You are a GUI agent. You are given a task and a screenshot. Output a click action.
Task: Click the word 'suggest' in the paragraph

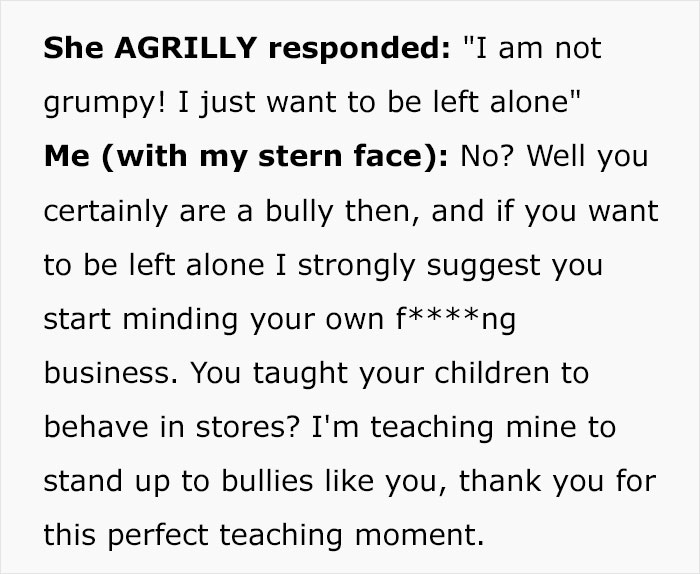click(x=484, y=266)
